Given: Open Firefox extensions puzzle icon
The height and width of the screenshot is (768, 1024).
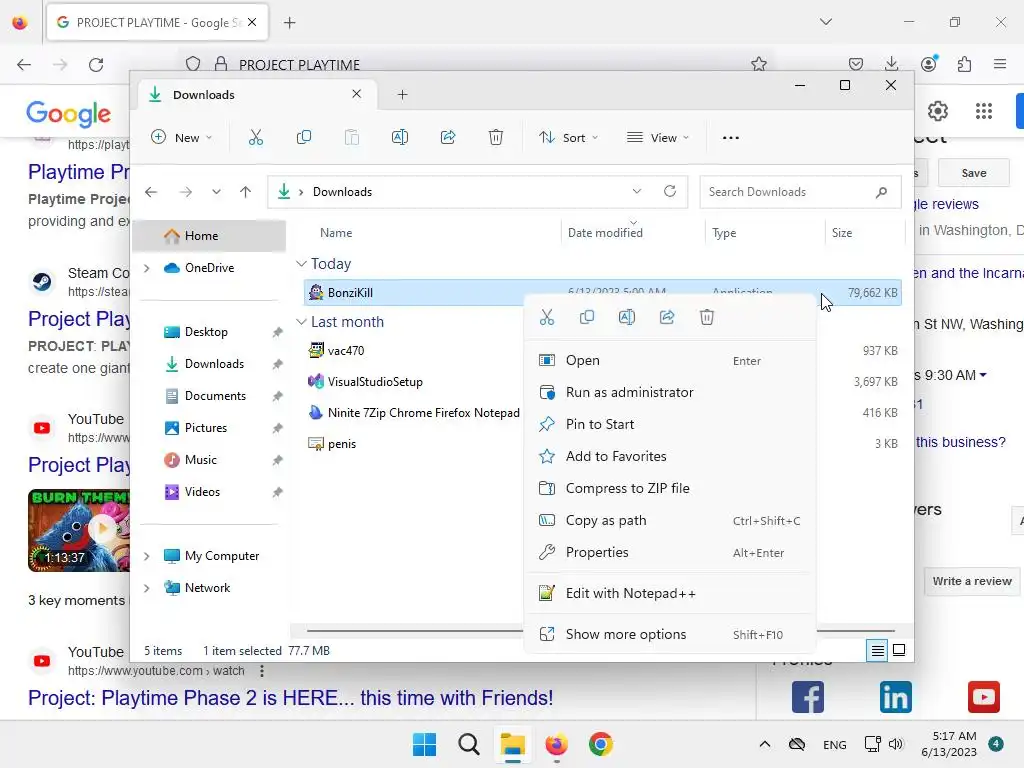Looking at the screenshot, I should pyautogui.click(x=965, y=64).
